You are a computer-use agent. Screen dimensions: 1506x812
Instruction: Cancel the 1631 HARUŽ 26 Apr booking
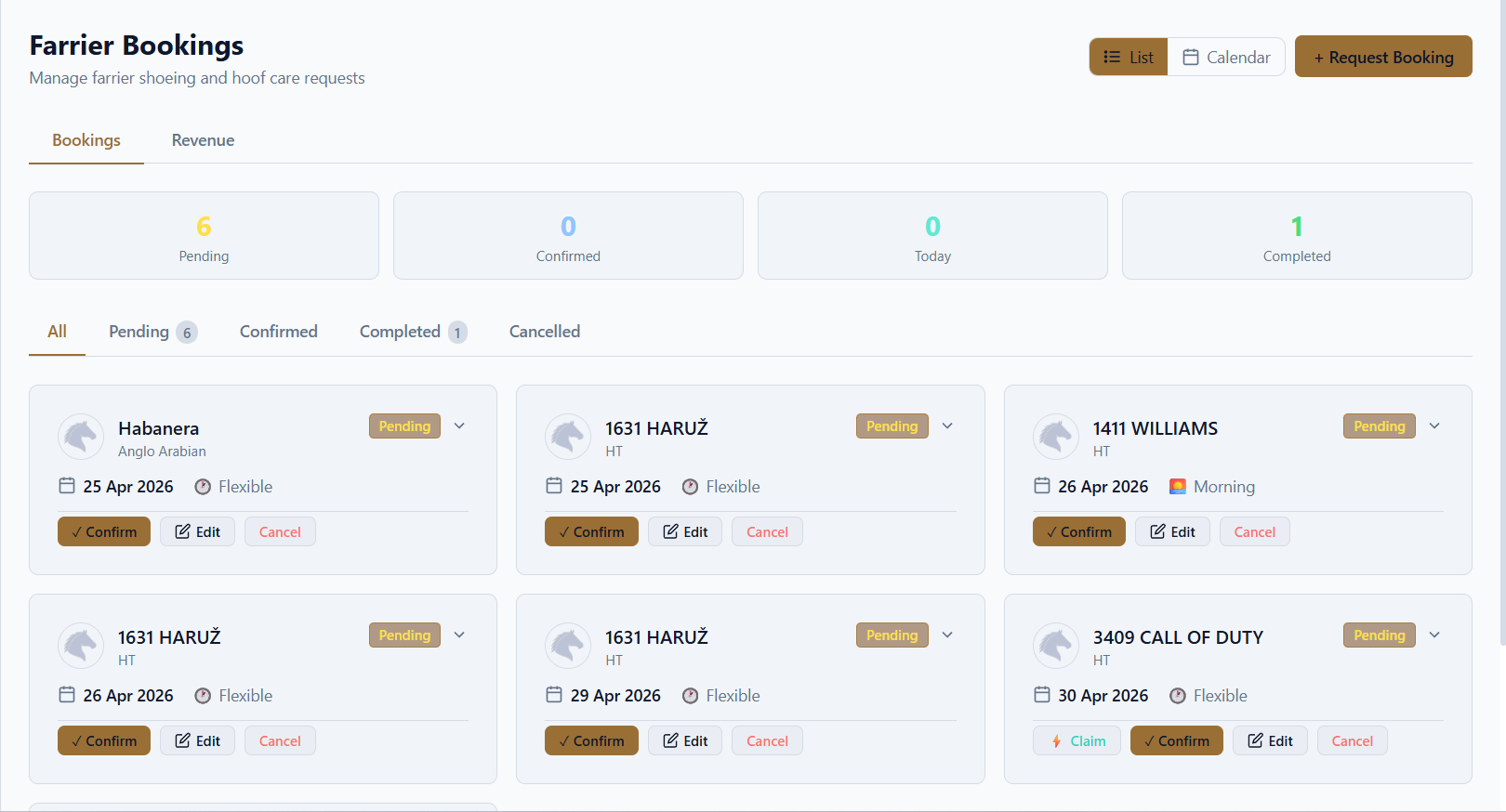pos(280,740)
